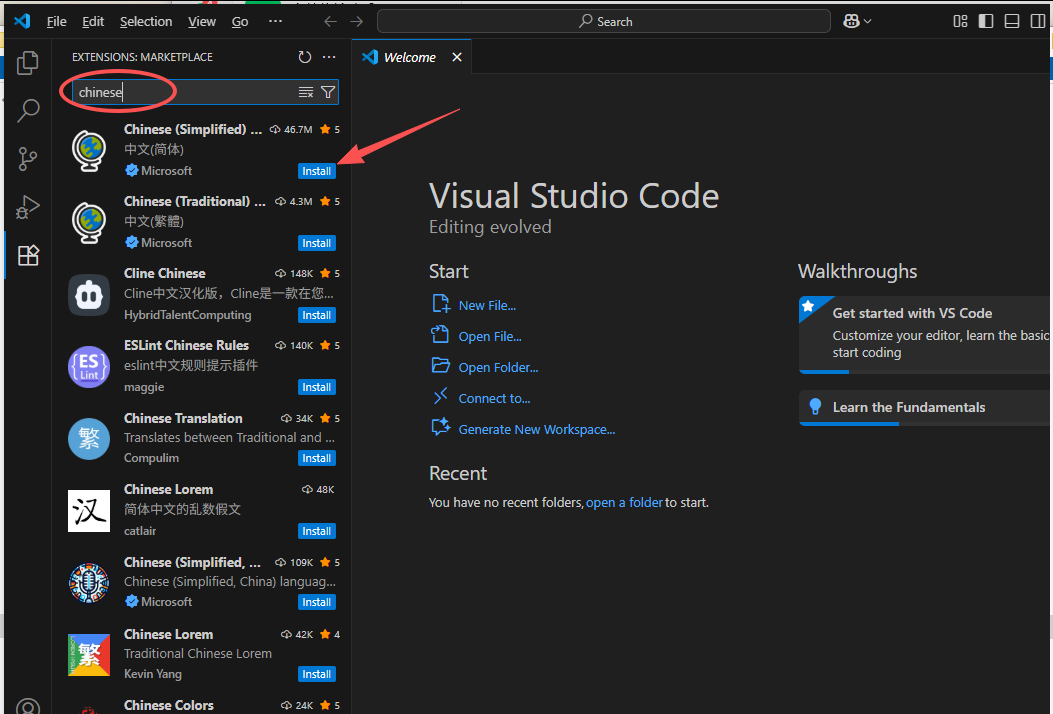Screen dimensions: 1053x714
Task: Open the Selection menu
Action: point(146,21)
